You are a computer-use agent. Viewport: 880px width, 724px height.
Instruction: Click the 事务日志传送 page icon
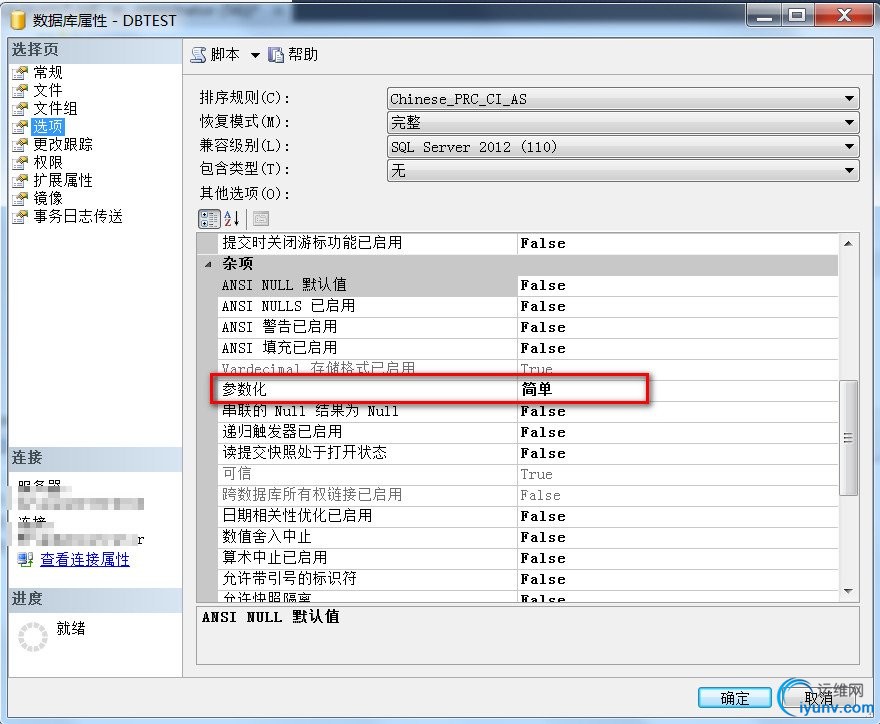pyautogui.click(x=20, y=216)
